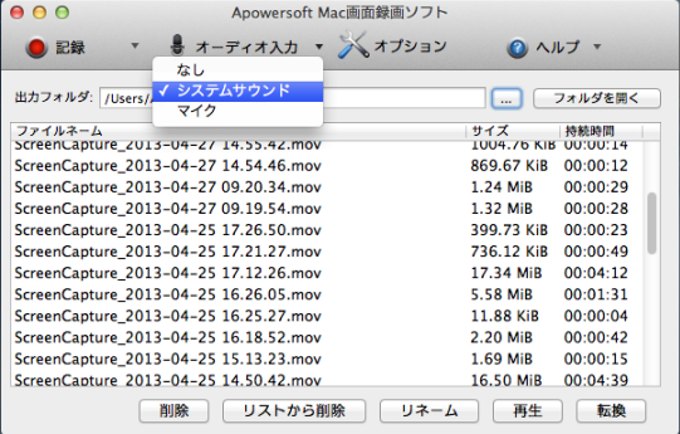The width and height of the screenshot is (680, 434).
Task: Click the 2.20 MiB size cell
Action: [x=501, y=338]
